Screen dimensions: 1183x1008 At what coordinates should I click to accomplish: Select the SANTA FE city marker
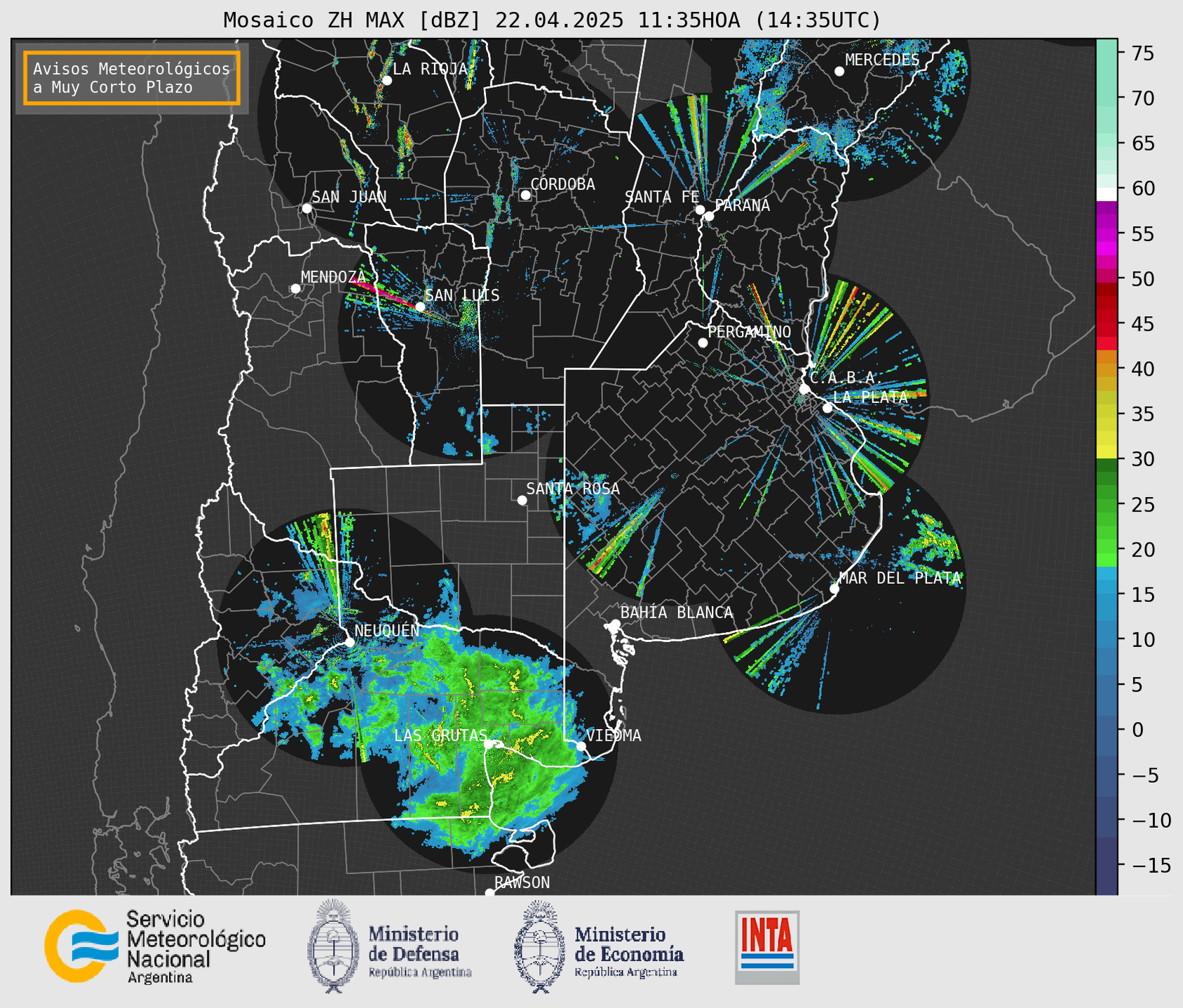coord(700,210)
